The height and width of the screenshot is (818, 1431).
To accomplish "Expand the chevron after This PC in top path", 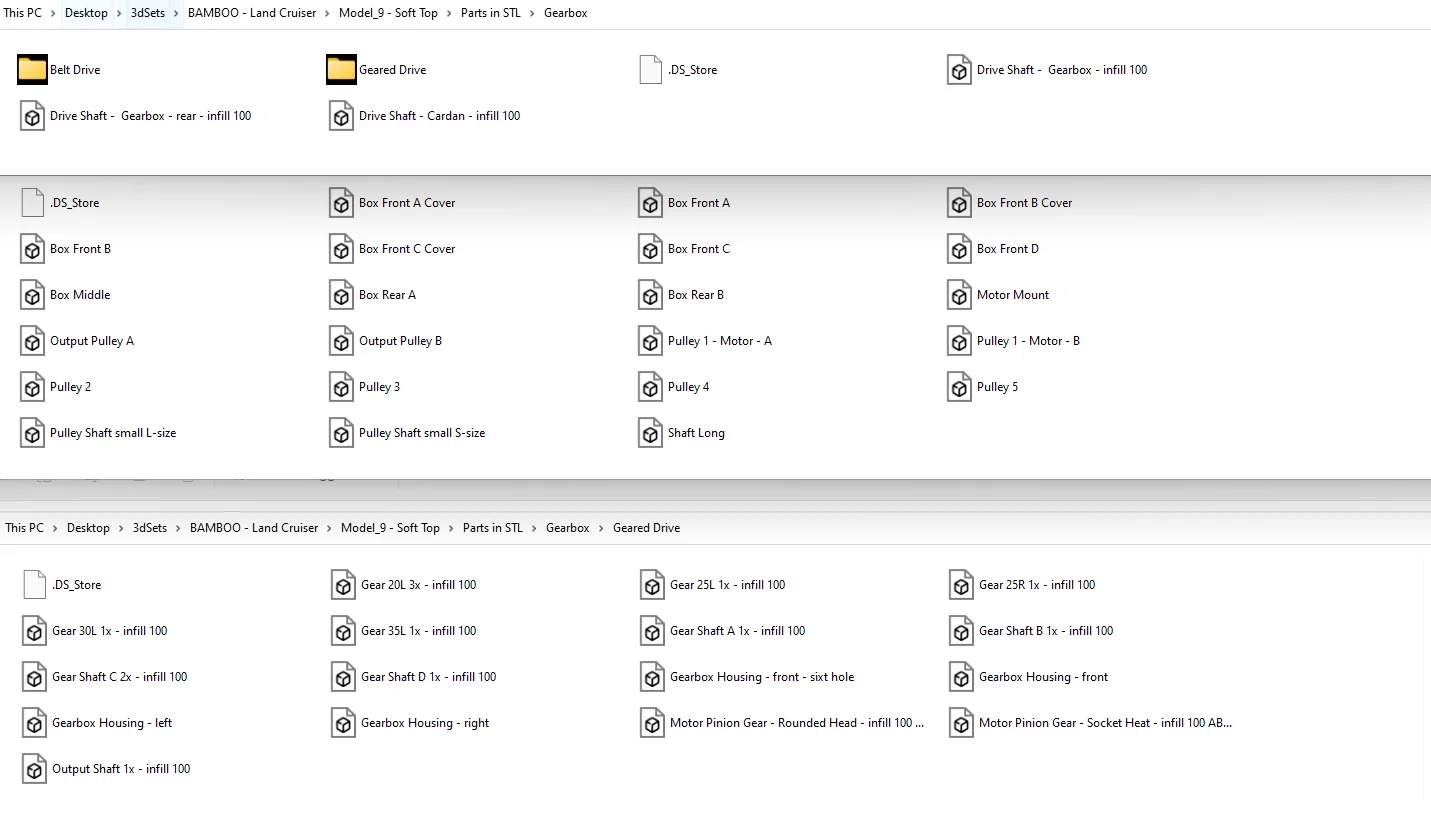I will (53, 13).
